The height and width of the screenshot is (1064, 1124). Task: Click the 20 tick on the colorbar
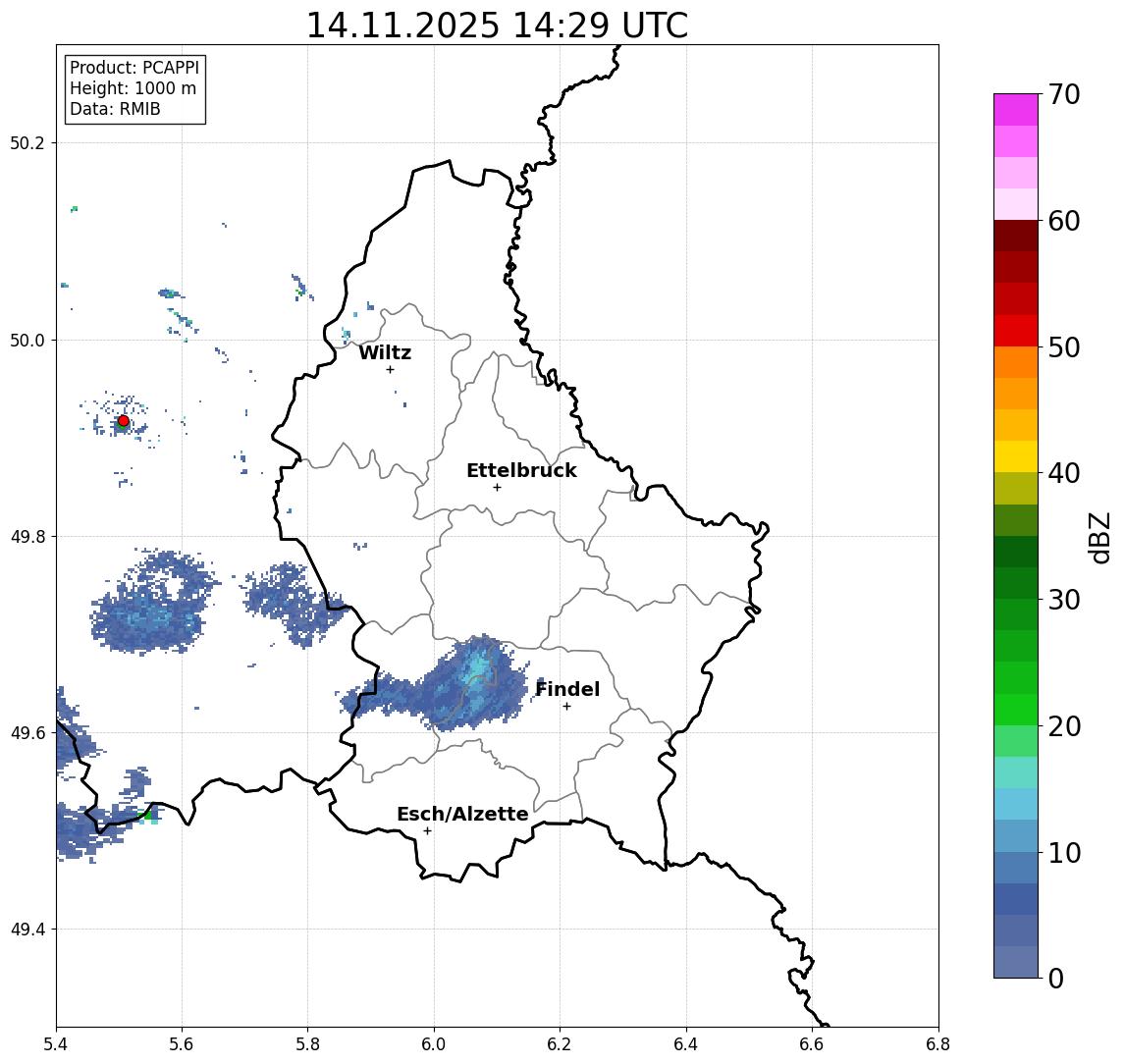(1064, 725)
